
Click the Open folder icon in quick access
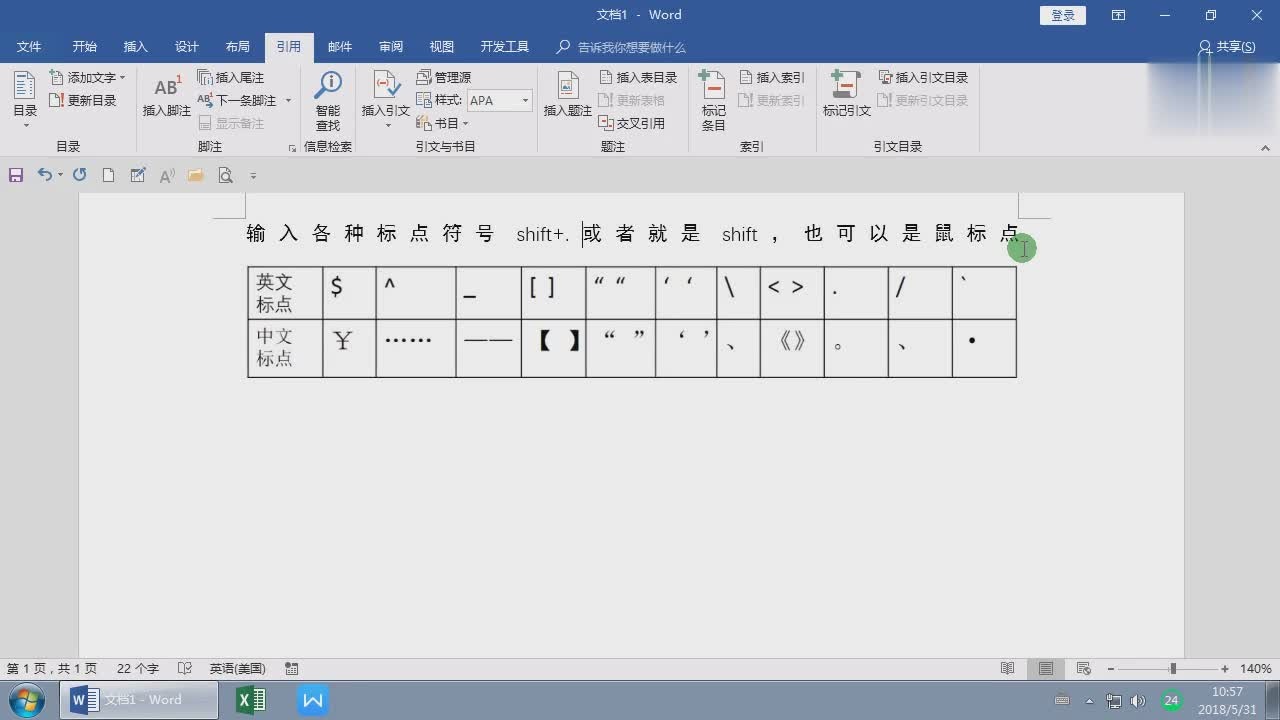(195, 175)
